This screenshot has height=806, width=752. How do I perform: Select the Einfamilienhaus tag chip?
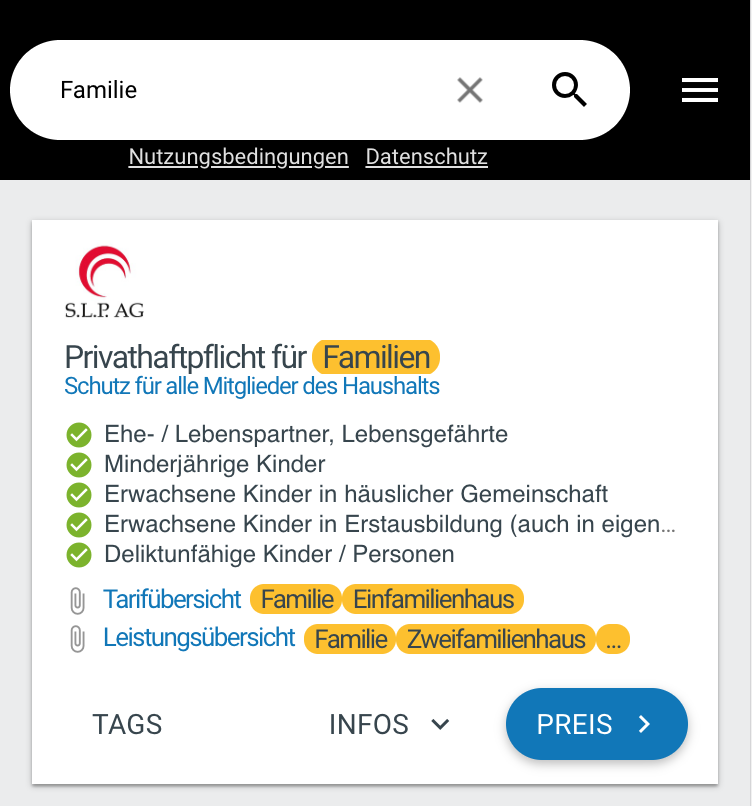tap(433, 599)
